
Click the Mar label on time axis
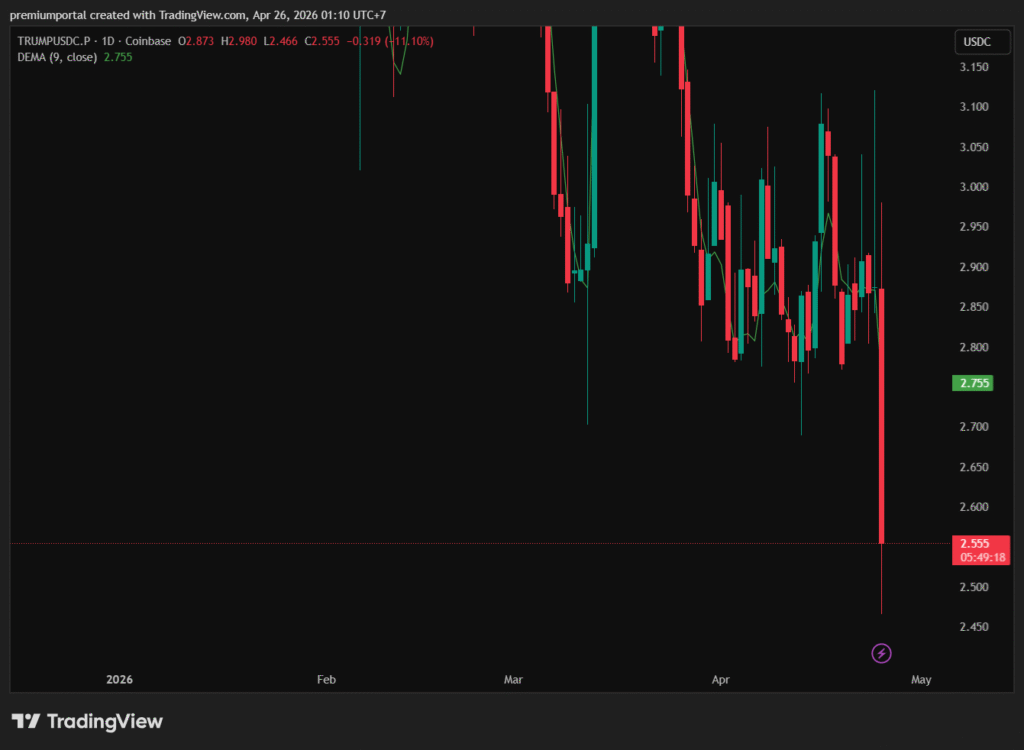point(514,679)
